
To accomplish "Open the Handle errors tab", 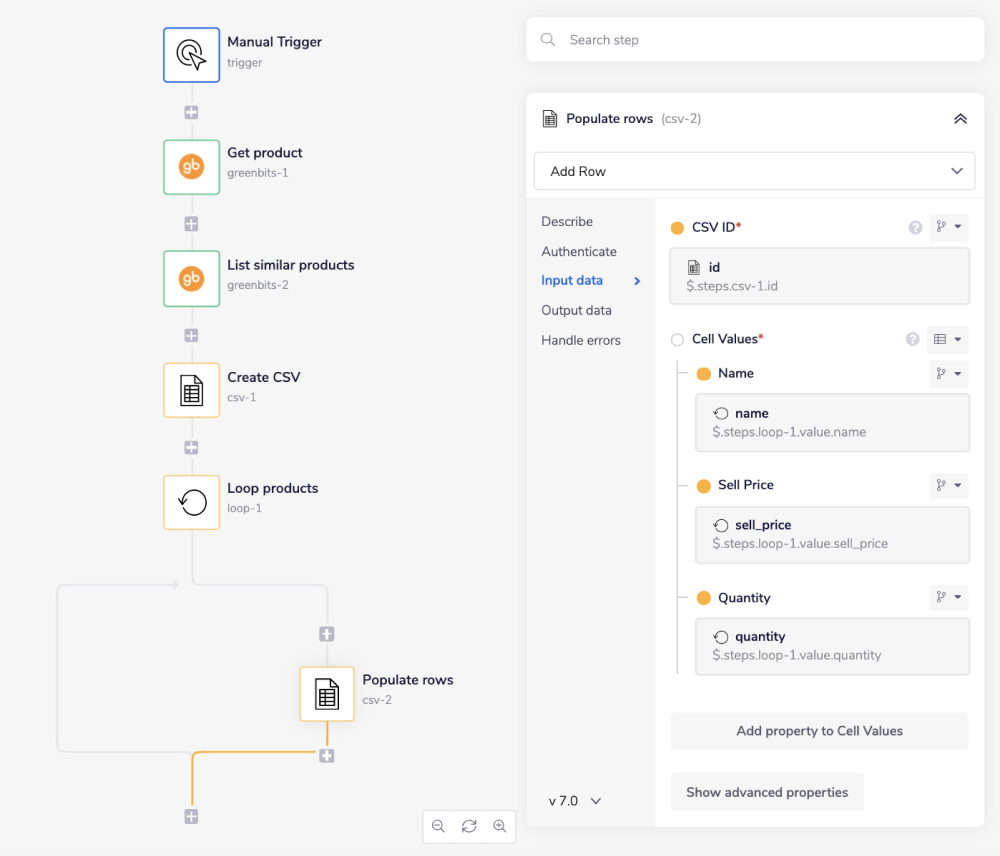I will coord(580,340).
